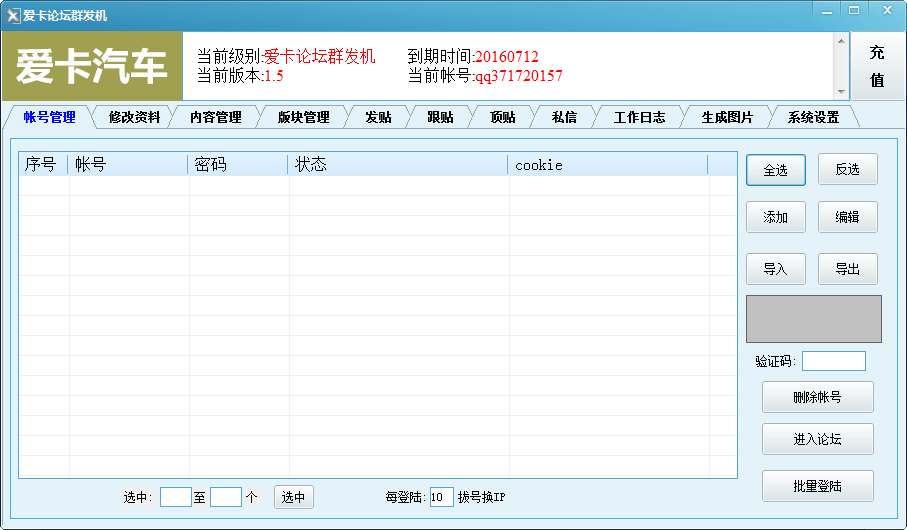Switch to the 修改资料 tab
907x530 pixels.
[134, 117]
